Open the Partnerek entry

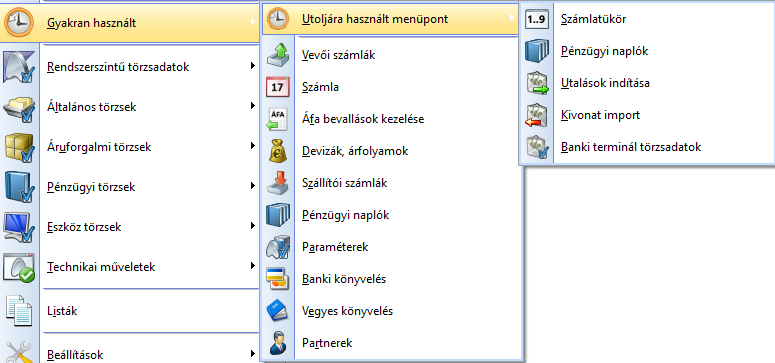[x=392, y=343]
